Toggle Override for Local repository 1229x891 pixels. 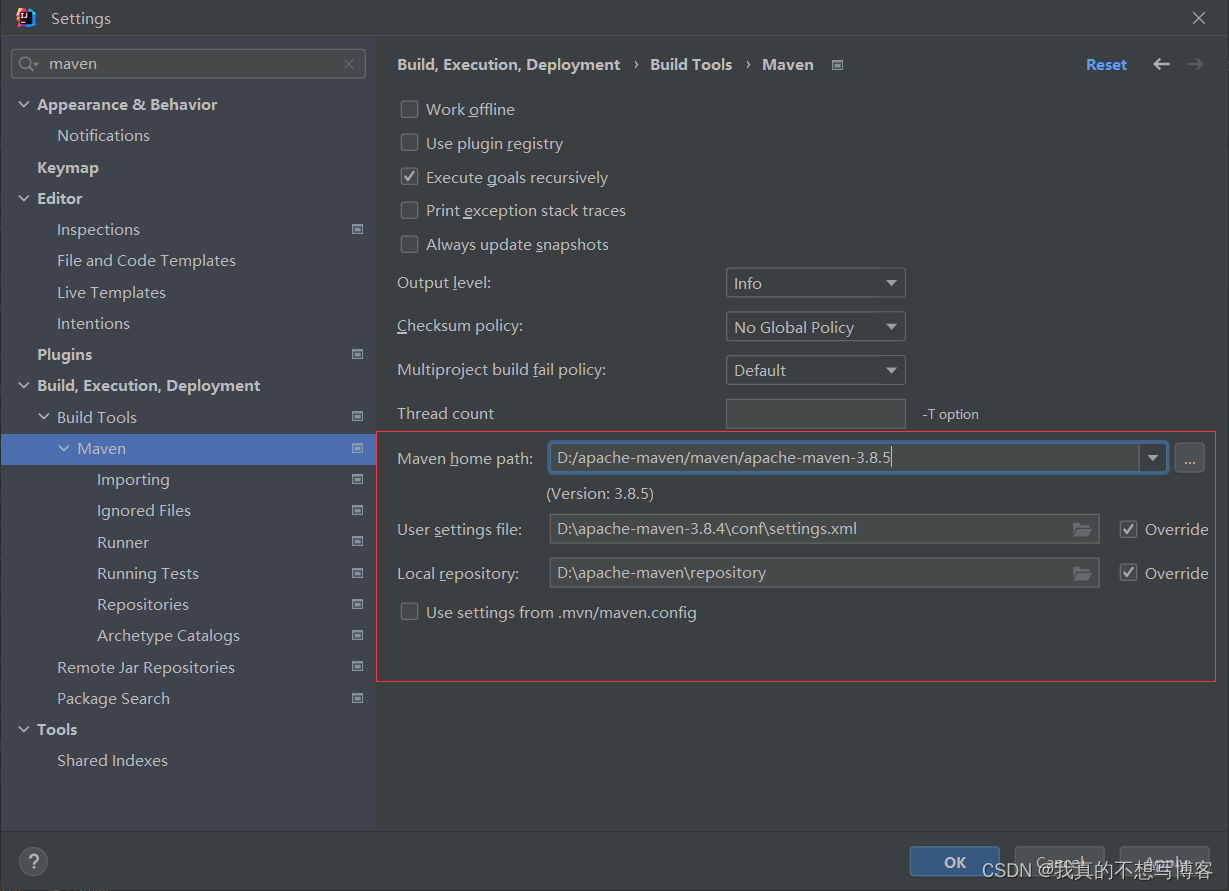coord(1128,573)
